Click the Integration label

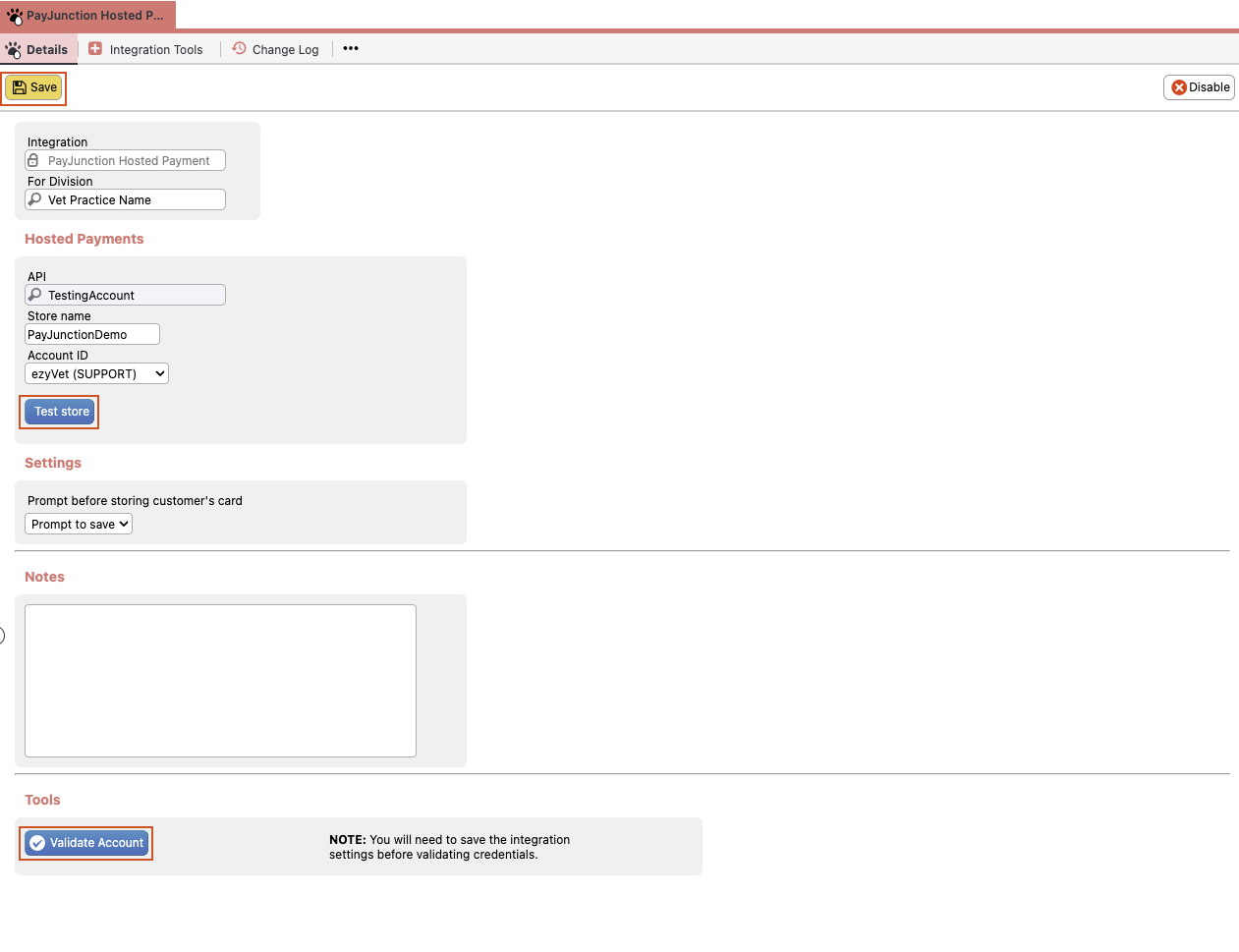[x=57, y=142]
